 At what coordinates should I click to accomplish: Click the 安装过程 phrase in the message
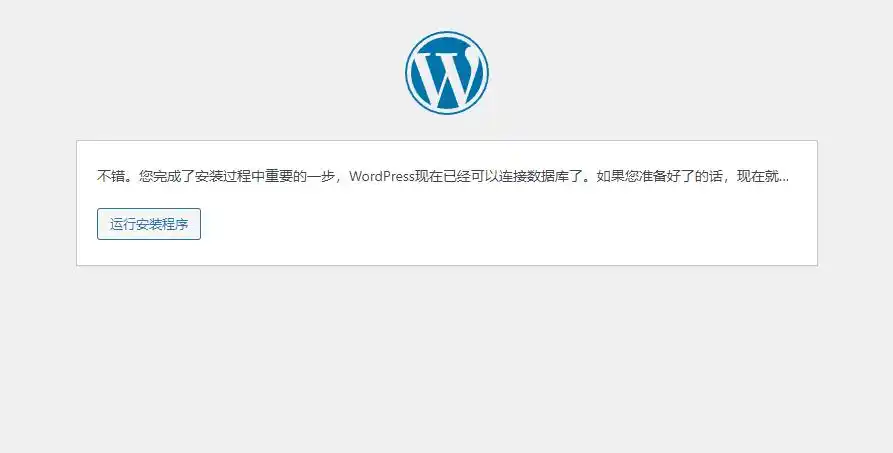click(x=223, y=176)
